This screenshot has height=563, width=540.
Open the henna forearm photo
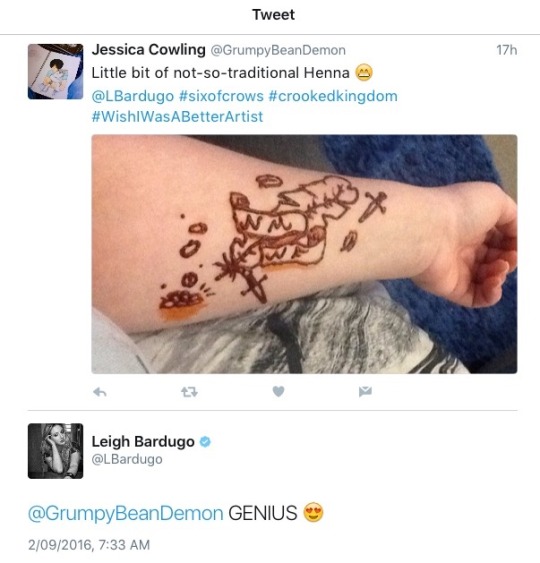[x=304, y=254]
